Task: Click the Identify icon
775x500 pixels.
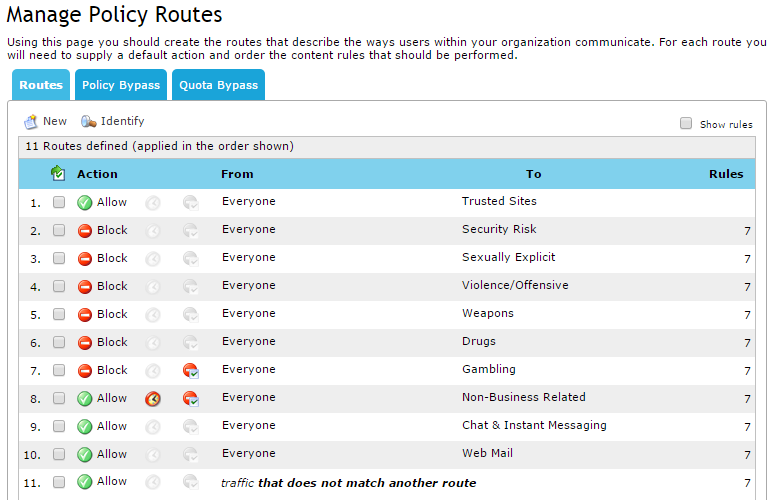Action: (89, 121)
